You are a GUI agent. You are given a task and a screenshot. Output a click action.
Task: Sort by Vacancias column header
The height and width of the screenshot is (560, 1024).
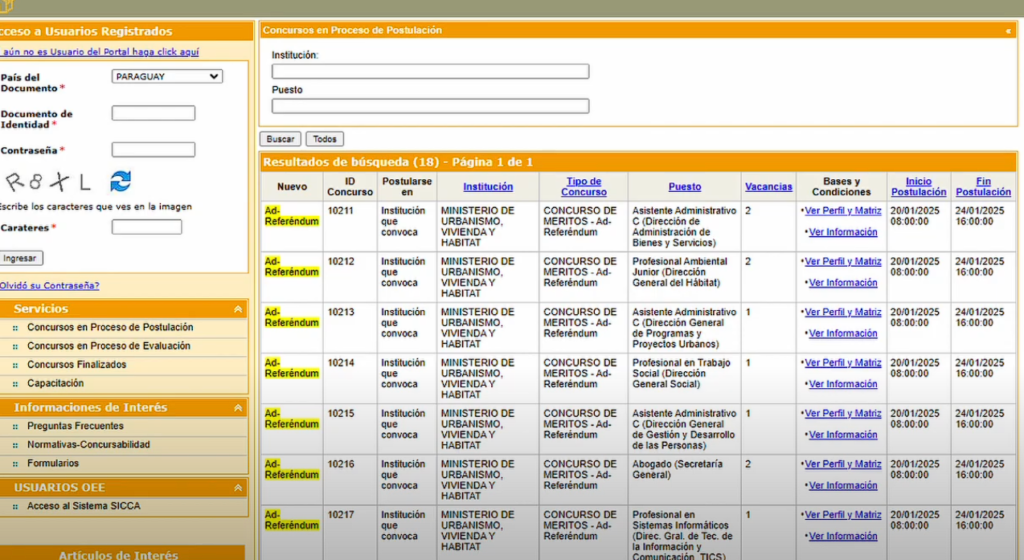[769, 187]
